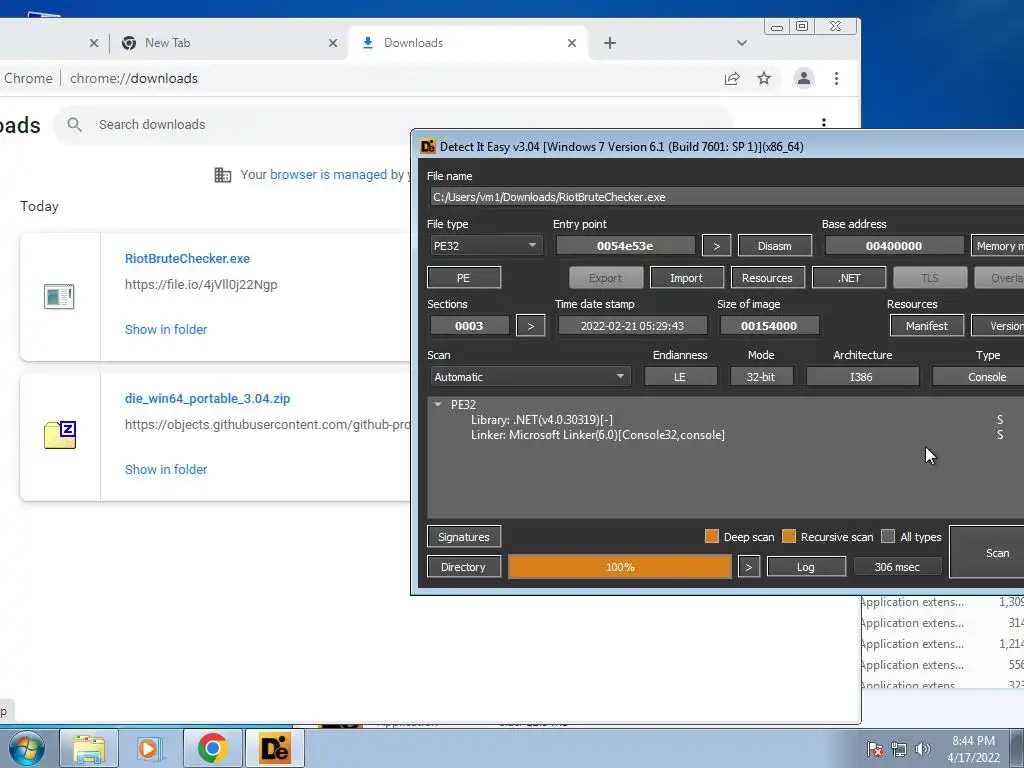Viewport: 1024px width, 768px height.
Task: Click the managed browser building icon
Action: pyautogui.click(x=223, y=175)
